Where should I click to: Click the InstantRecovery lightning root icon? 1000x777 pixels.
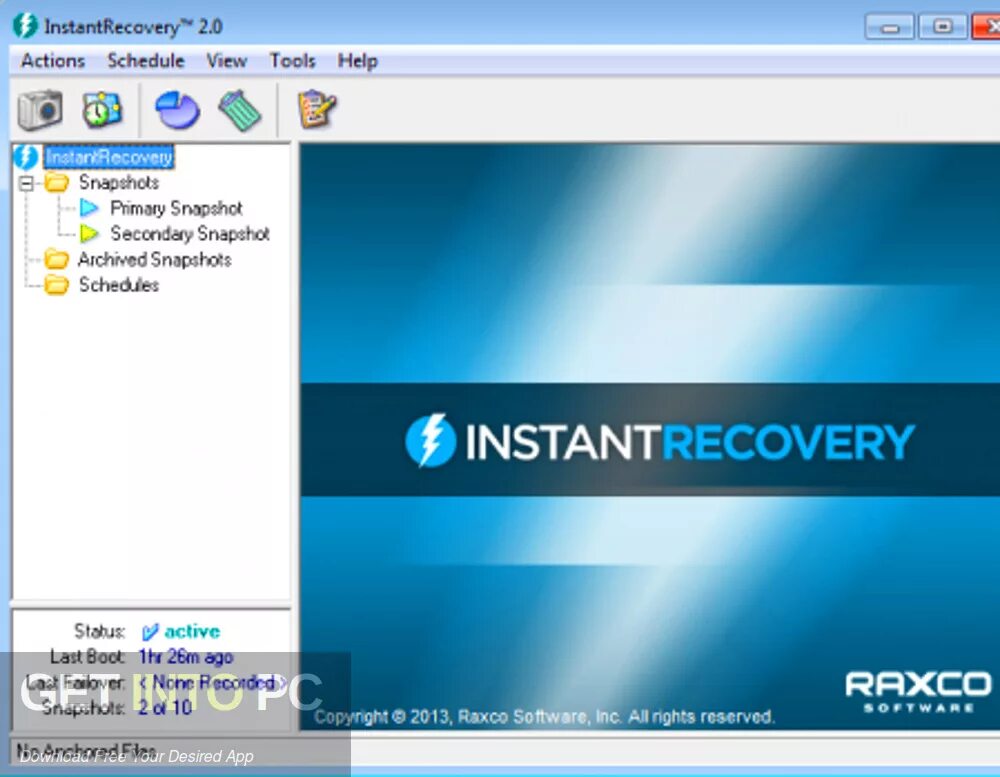(26, 157)
